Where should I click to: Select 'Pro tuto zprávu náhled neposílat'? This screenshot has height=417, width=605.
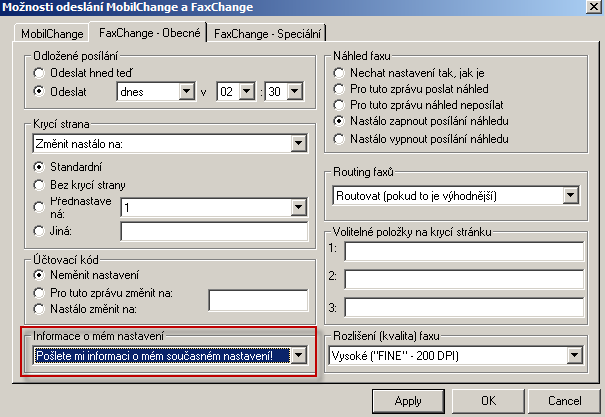click(339, 105)
